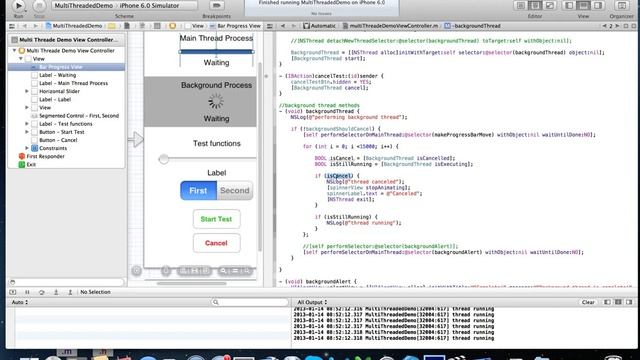Open the related files menu in Interface Builder jump bar
The width and height of the screenshot is (640, 360).
point(12,26)
